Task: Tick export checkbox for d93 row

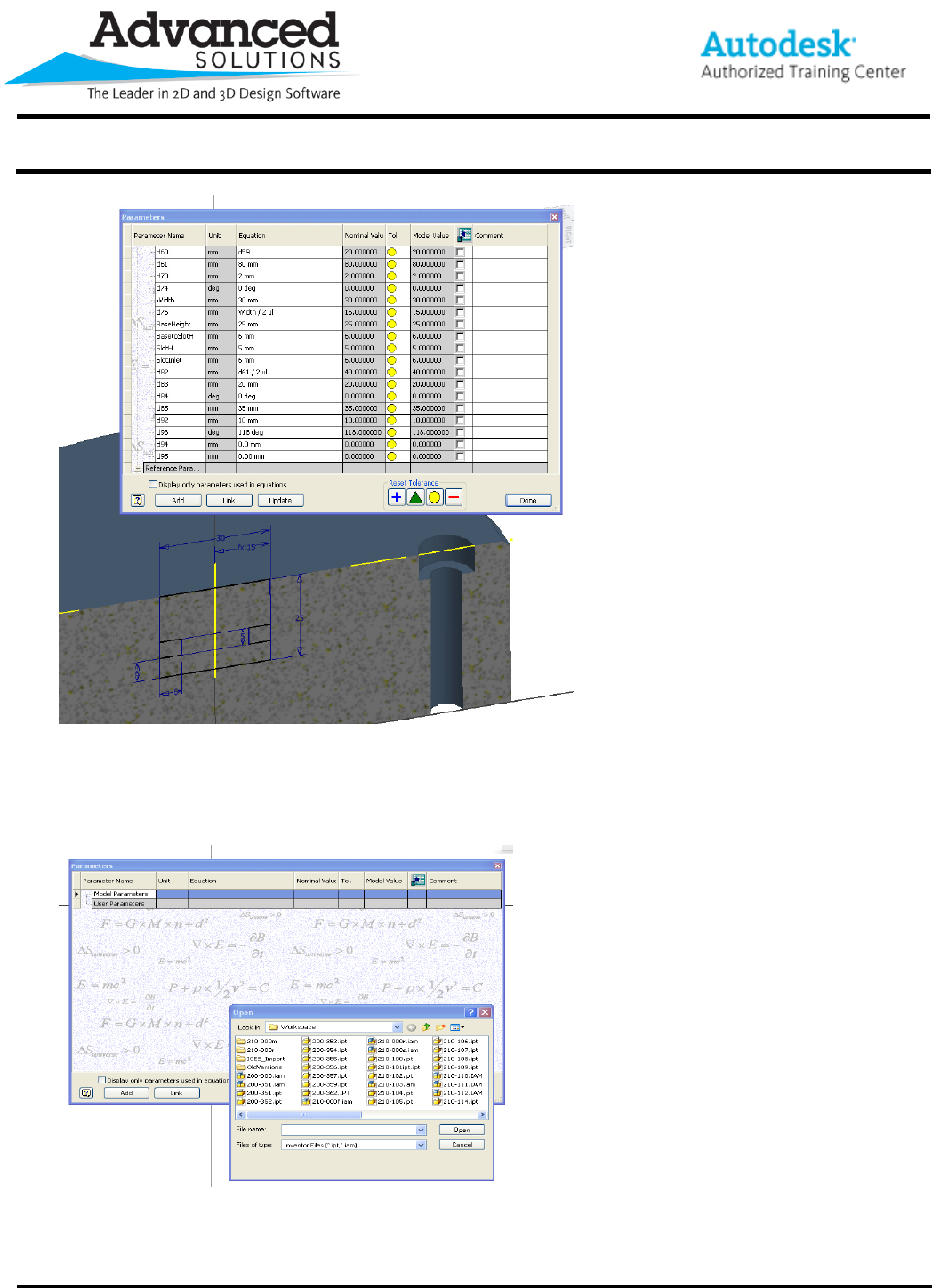Action: (x=460, y=432)
